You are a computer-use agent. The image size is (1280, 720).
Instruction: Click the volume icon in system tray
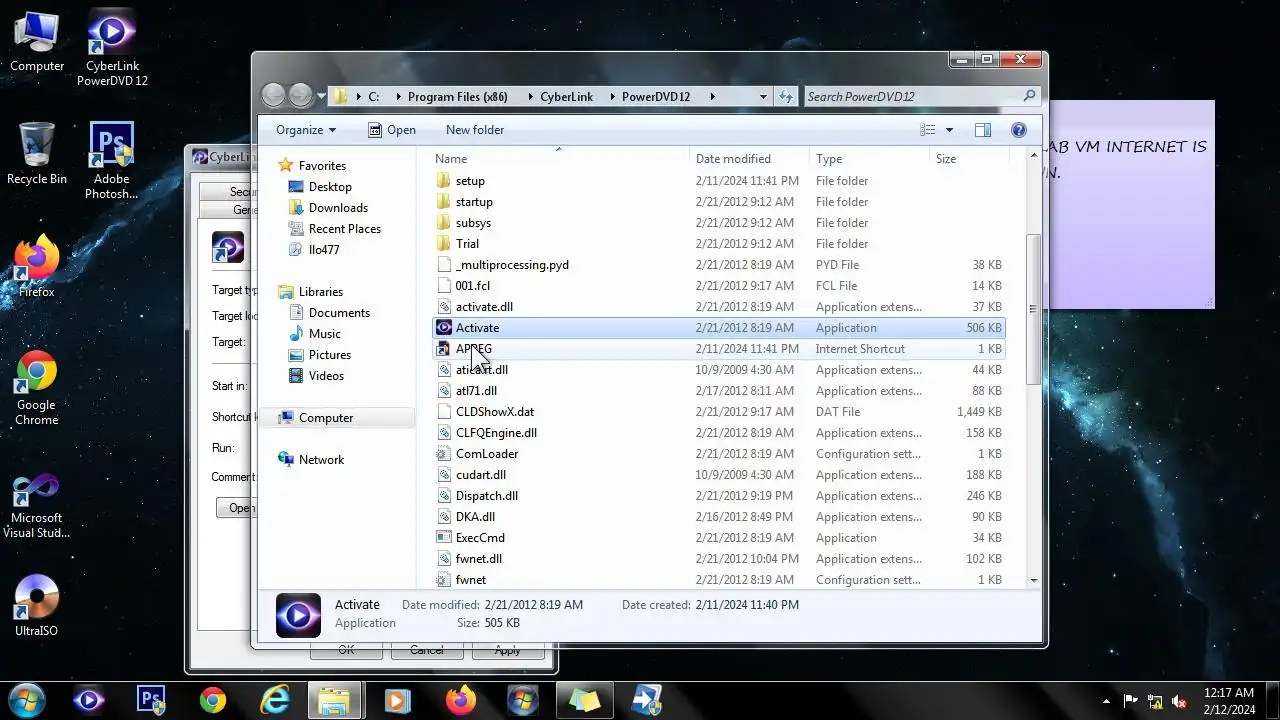click(x=1179, y=701)
